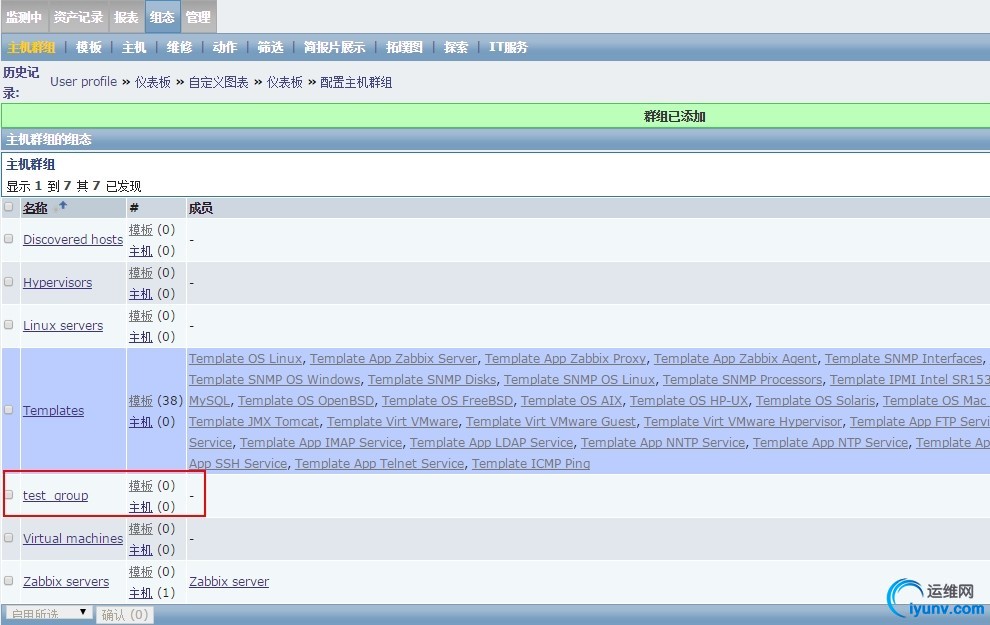Open Template App IMAP Service
The width and height of the screenshot is (990, 625).
321,443
